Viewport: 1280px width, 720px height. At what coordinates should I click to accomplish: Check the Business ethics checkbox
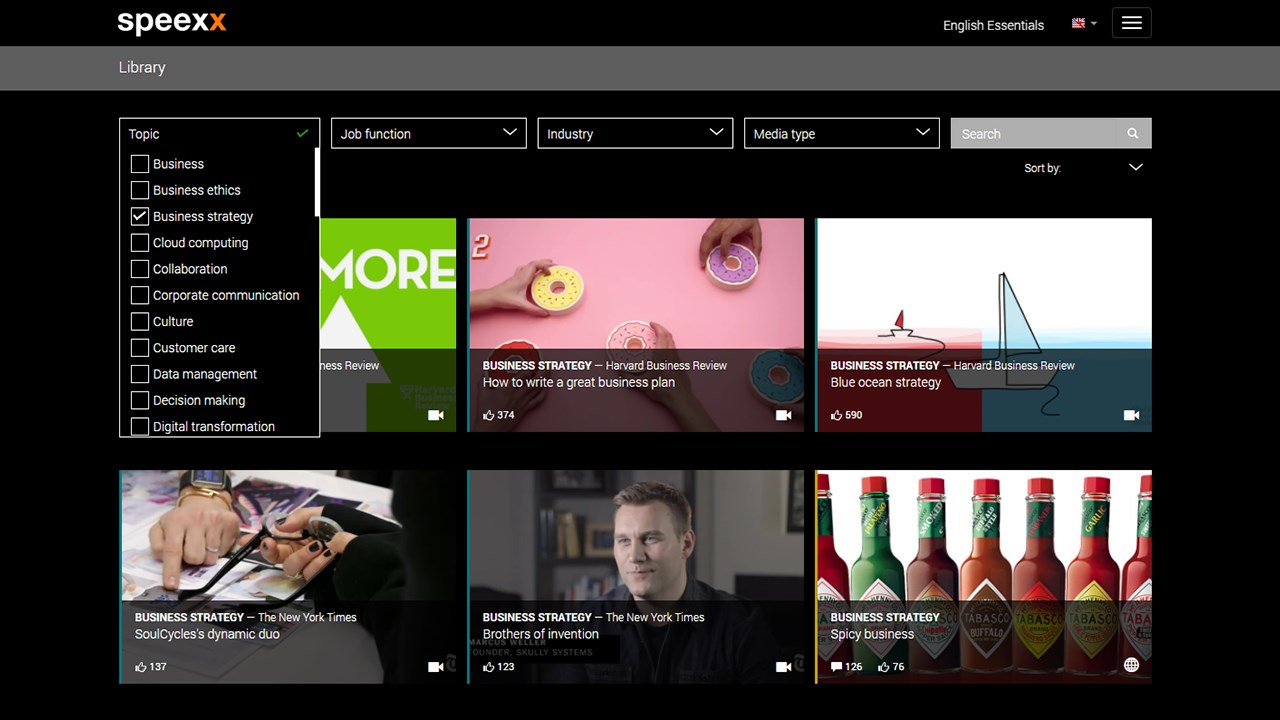(x=140, y=190)
